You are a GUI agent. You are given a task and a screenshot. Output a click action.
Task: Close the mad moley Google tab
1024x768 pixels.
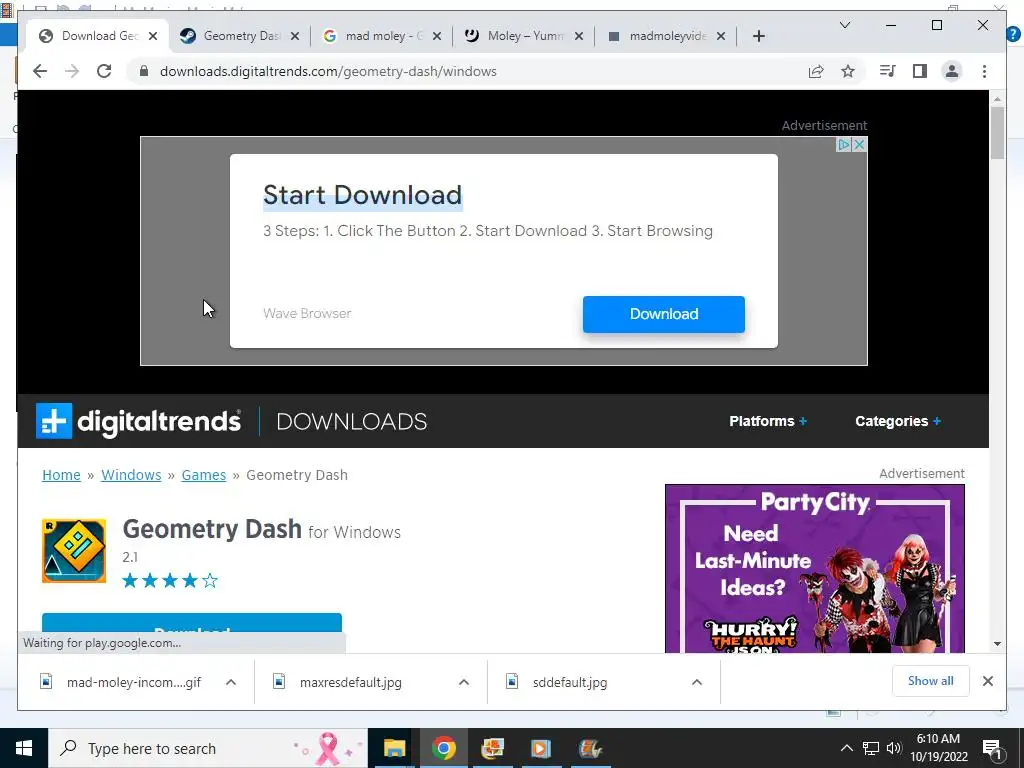click(437, 36)
